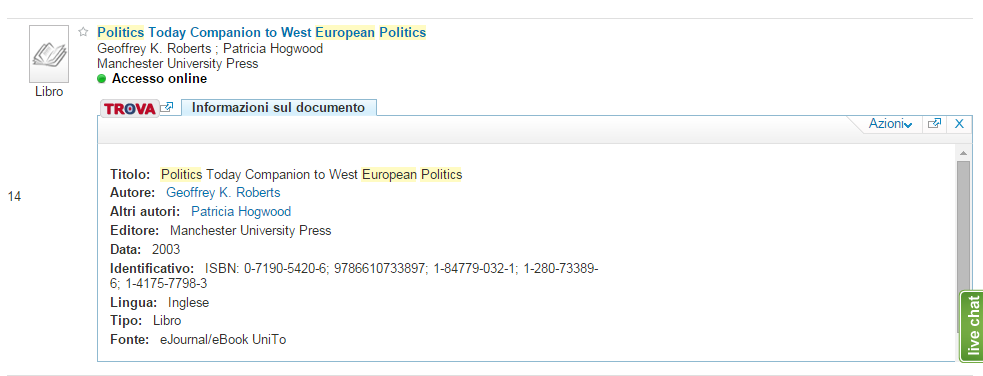Click the details panel scrollbar thumb
This screenshot has width=983, height=376.
click(x=963, y=226)
